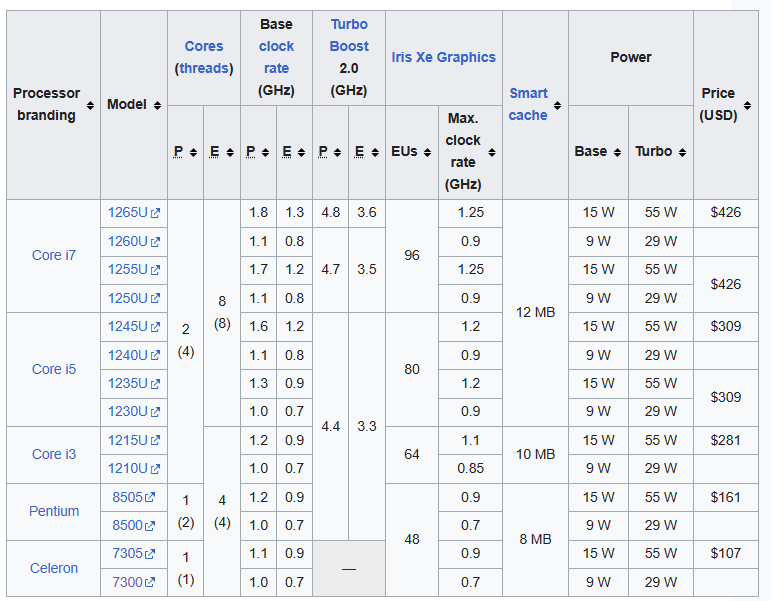The height and width of the screenshot is (601, 771).
Task: Open the Core i7 branding link
Action: click(54, 255)
